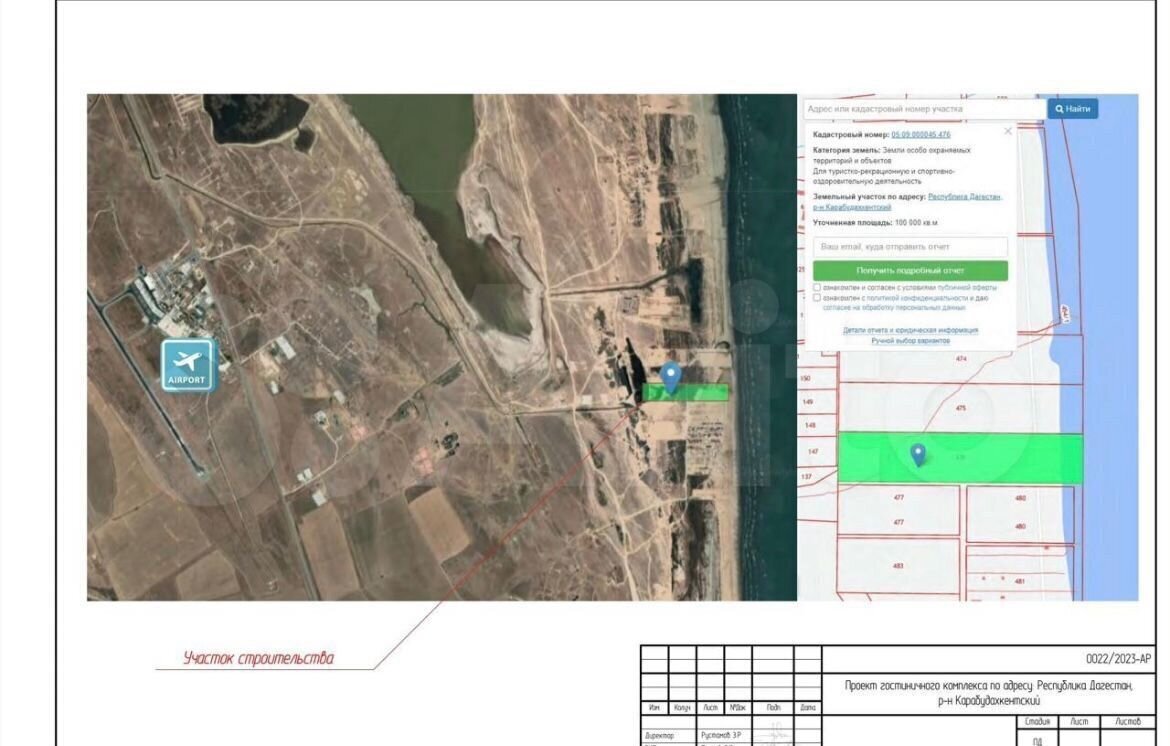
Task: Select parcel 147 on cadastral map
Action: 813,452
